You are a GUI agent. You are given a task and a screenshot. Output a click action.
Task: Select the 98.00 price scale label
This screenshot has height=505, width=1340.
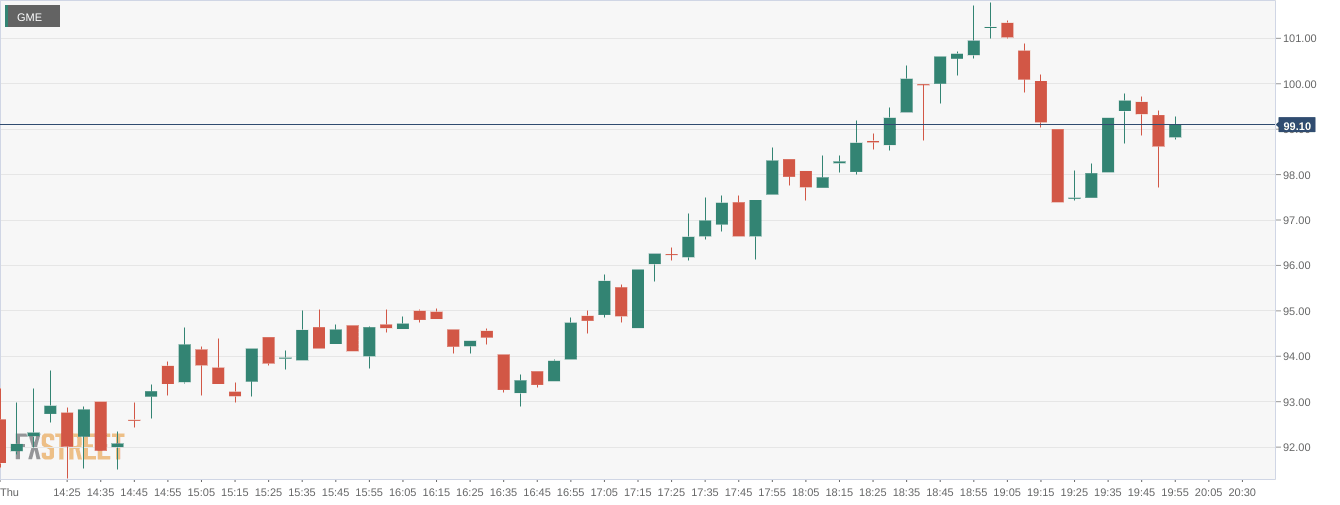click(x=1298, y=175)
